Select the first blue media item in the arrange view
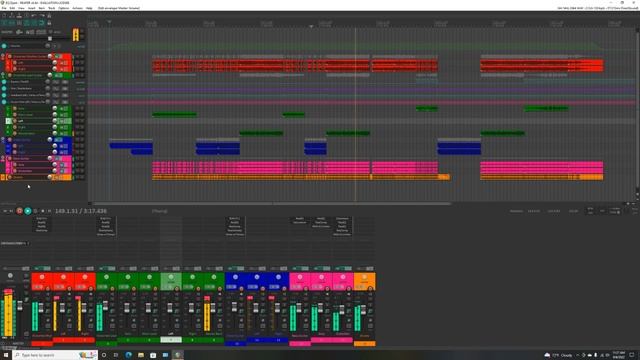This screenshot has width=640, height=360. point(131,146)
